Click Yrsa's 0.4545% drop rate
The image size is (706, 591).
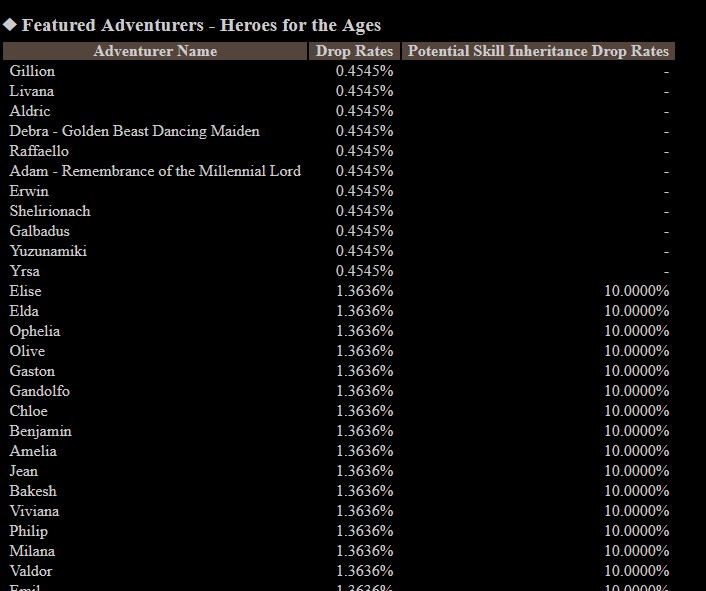[365, 271]
